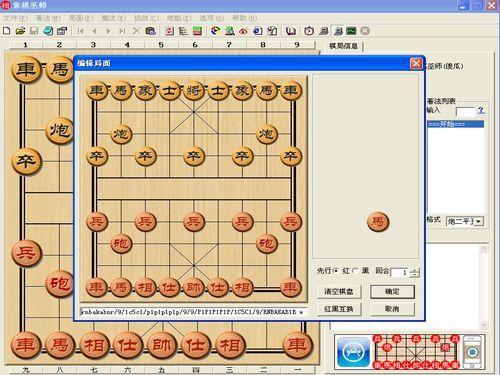The height and width of the screenshot is (375, 500).
Task: Select black 將 piece on edit board
Action: (193, 91)
